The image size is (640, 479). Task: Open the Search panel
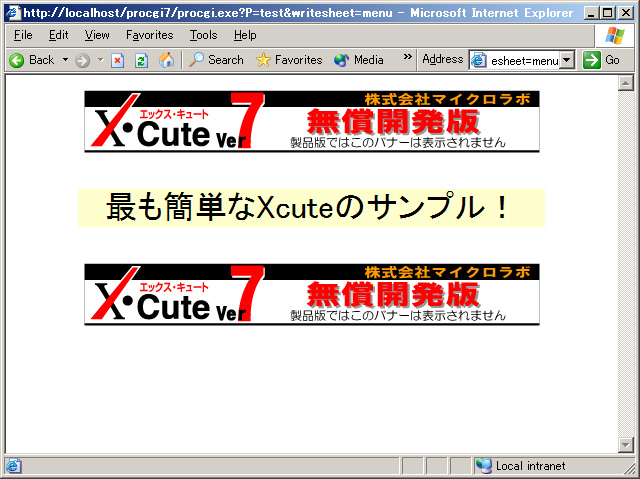(216, 60)
